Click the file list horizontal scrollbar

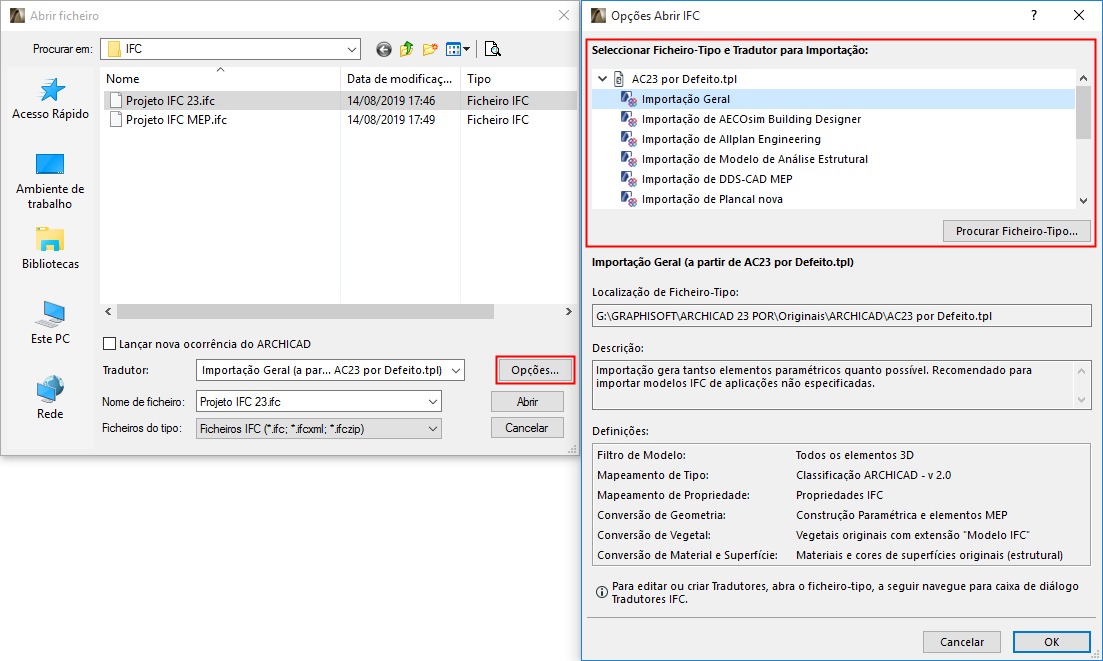point(305,312)
